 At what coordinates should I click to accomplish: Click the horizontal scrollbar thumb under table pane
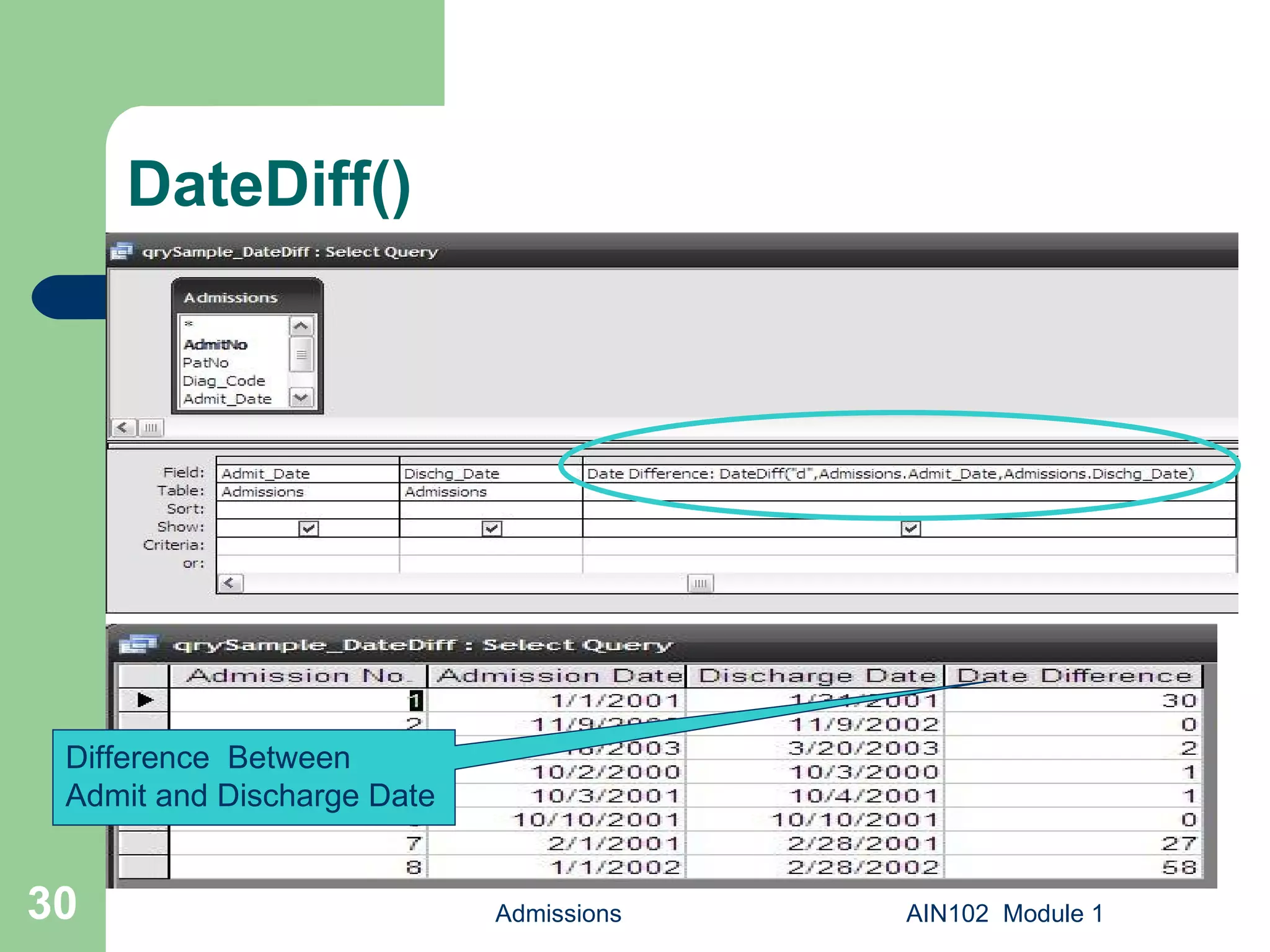151,428
